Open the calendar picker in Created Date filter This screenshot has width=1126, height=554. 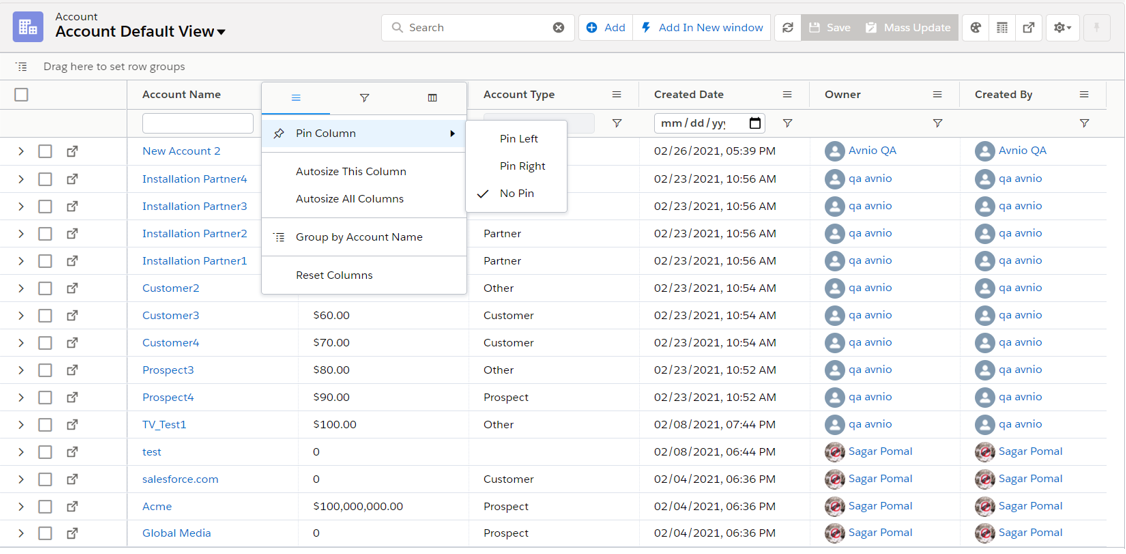(x=755, y=123)
